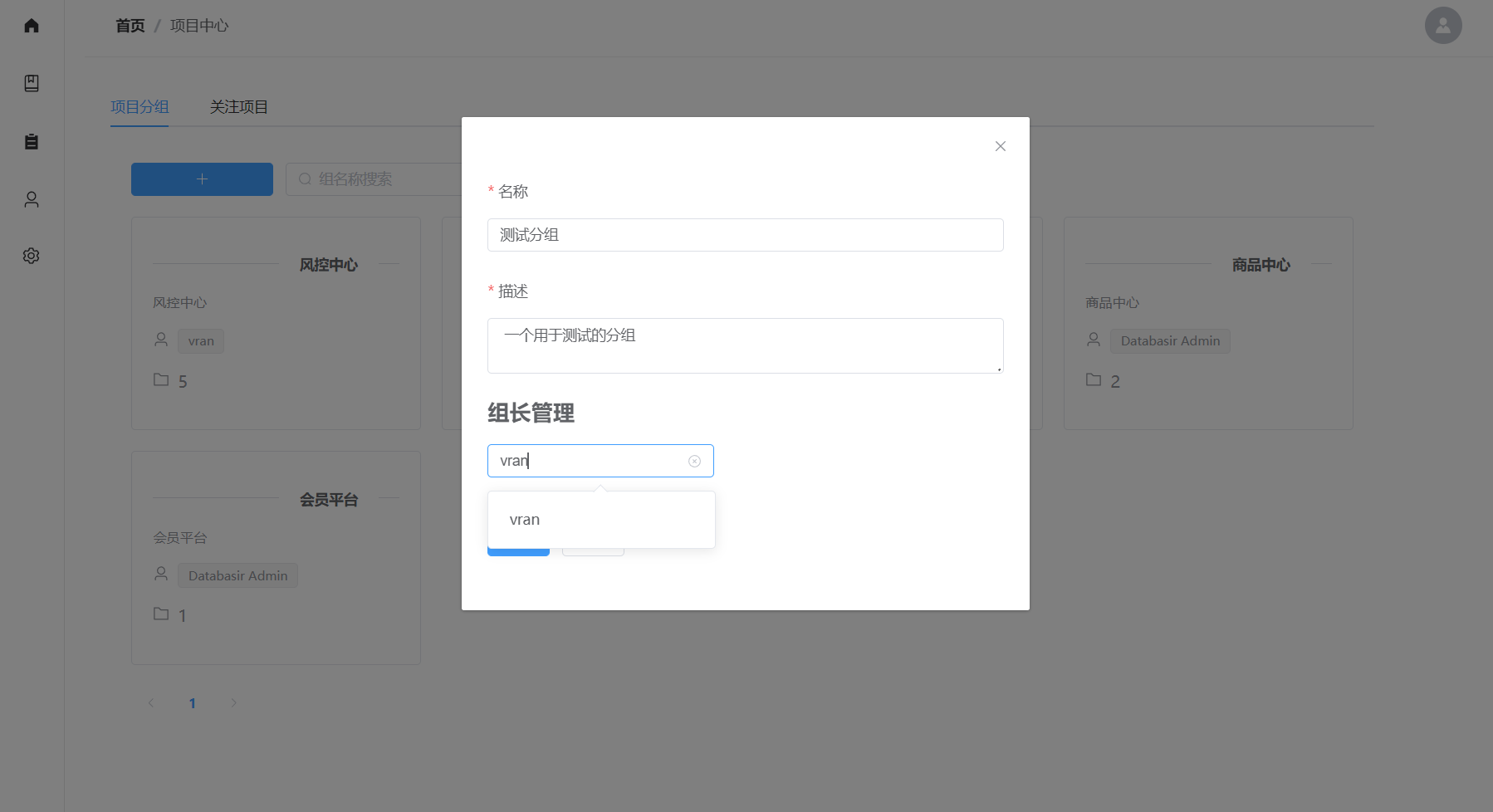Image resolution: width=1493 pixels, height=812 pixels.
Task: Click the 首页 breadcrumb link
Action: pyautogui.click(x=130, y=26)
